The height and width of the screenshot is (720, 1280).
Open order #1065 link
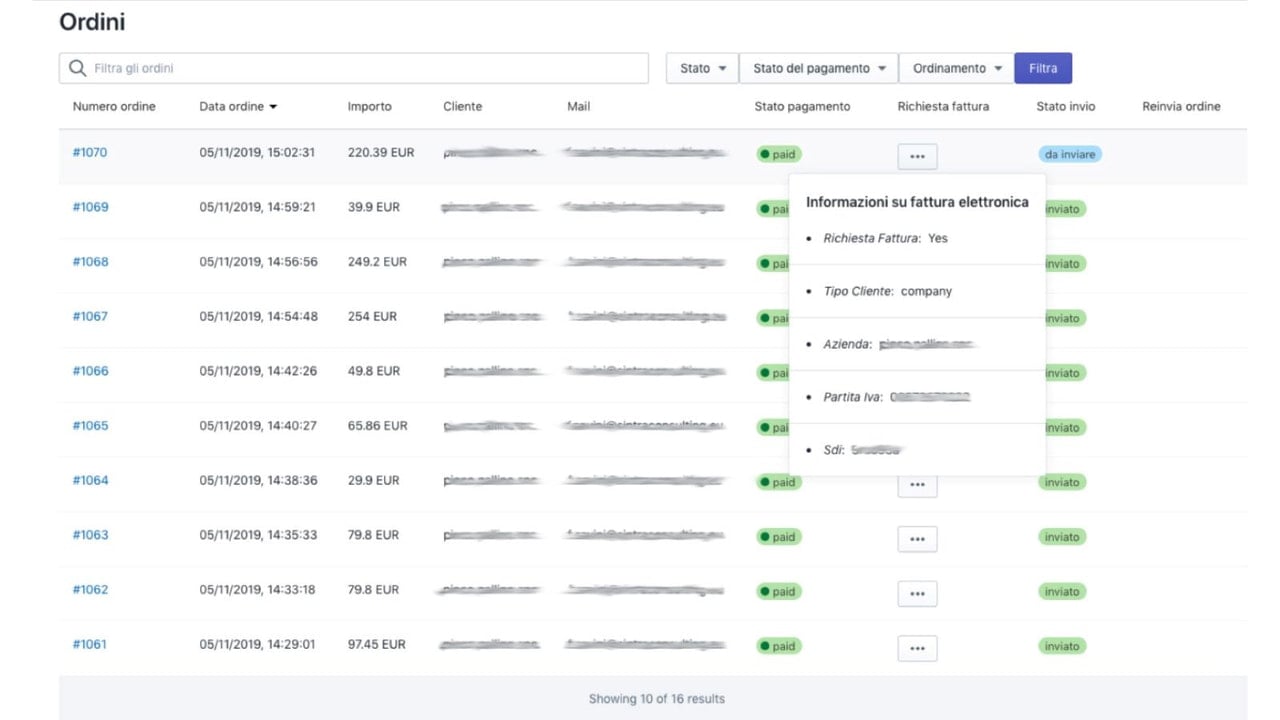90,426
